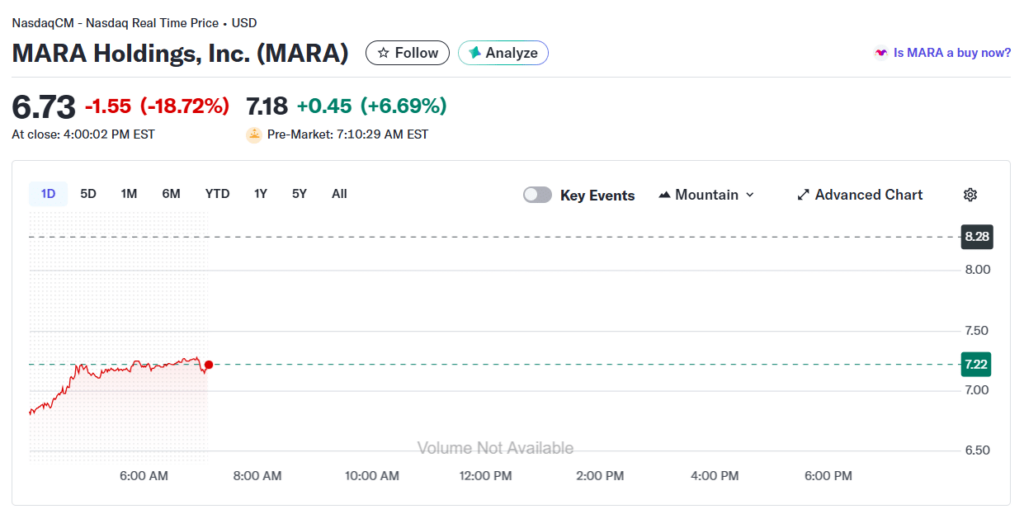Open the "Is MARA a buy now?" link
1024x514 pixels.
(951, 53)
